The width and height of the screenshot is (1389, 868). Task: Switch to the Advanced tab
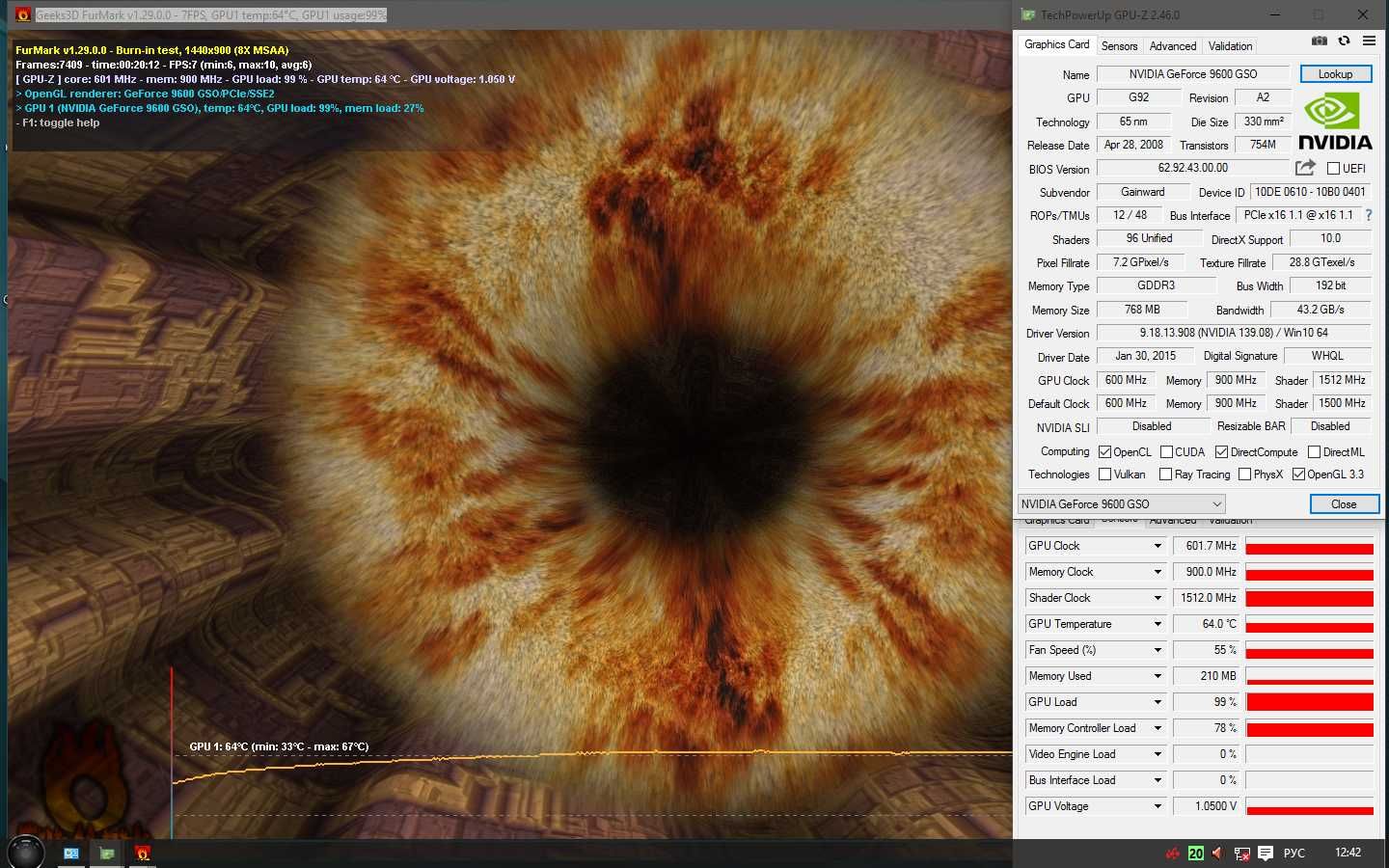click(x=1172, y=46)
